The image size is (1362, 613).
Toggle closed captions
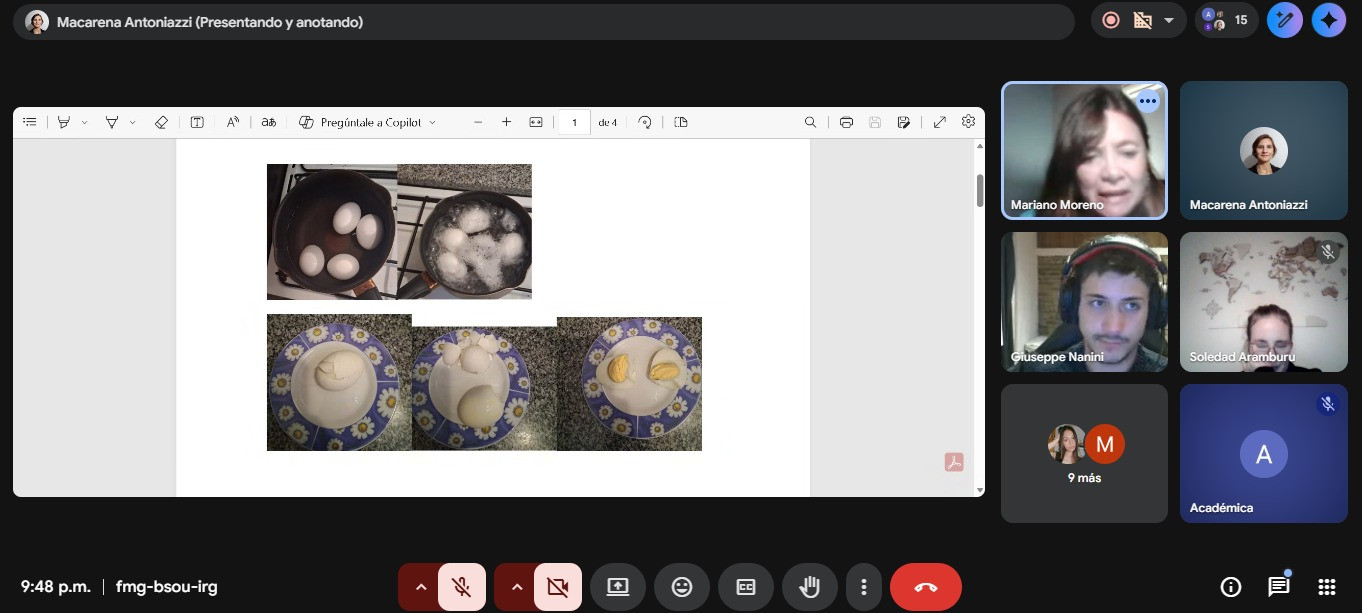coord(745,587)
